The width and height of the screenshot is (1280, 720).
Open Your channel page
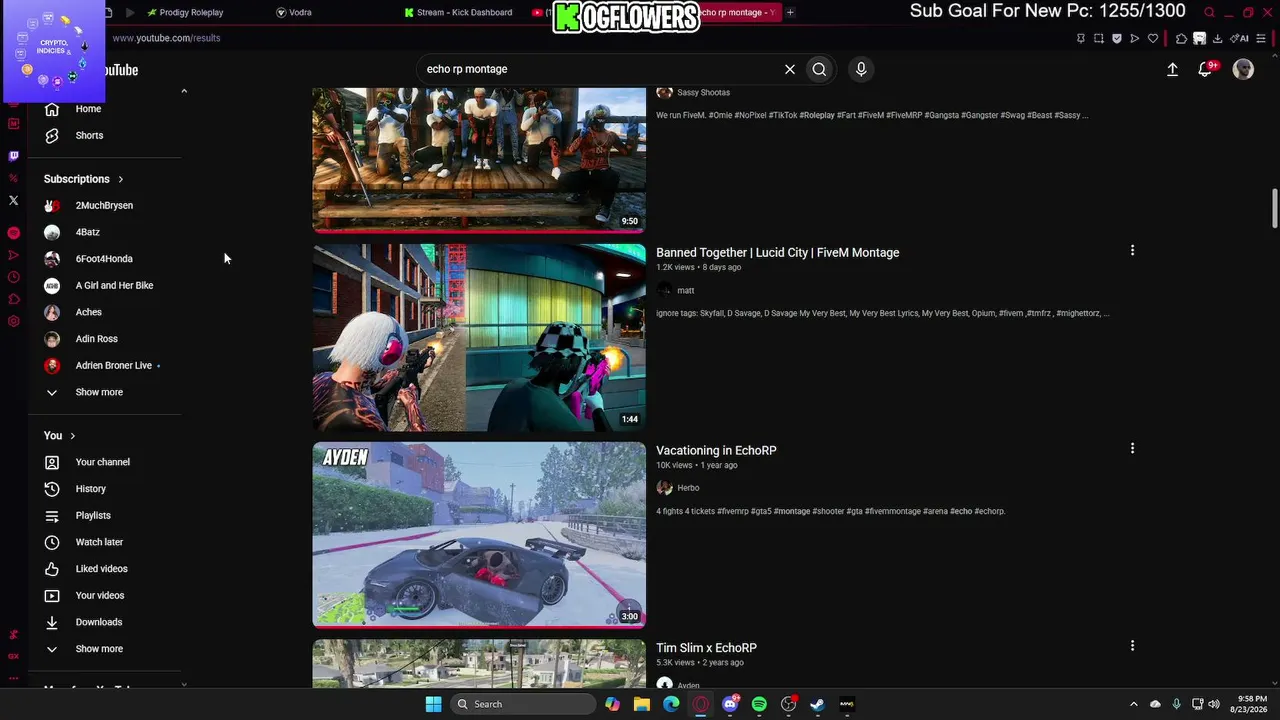(x=102, y=462)
